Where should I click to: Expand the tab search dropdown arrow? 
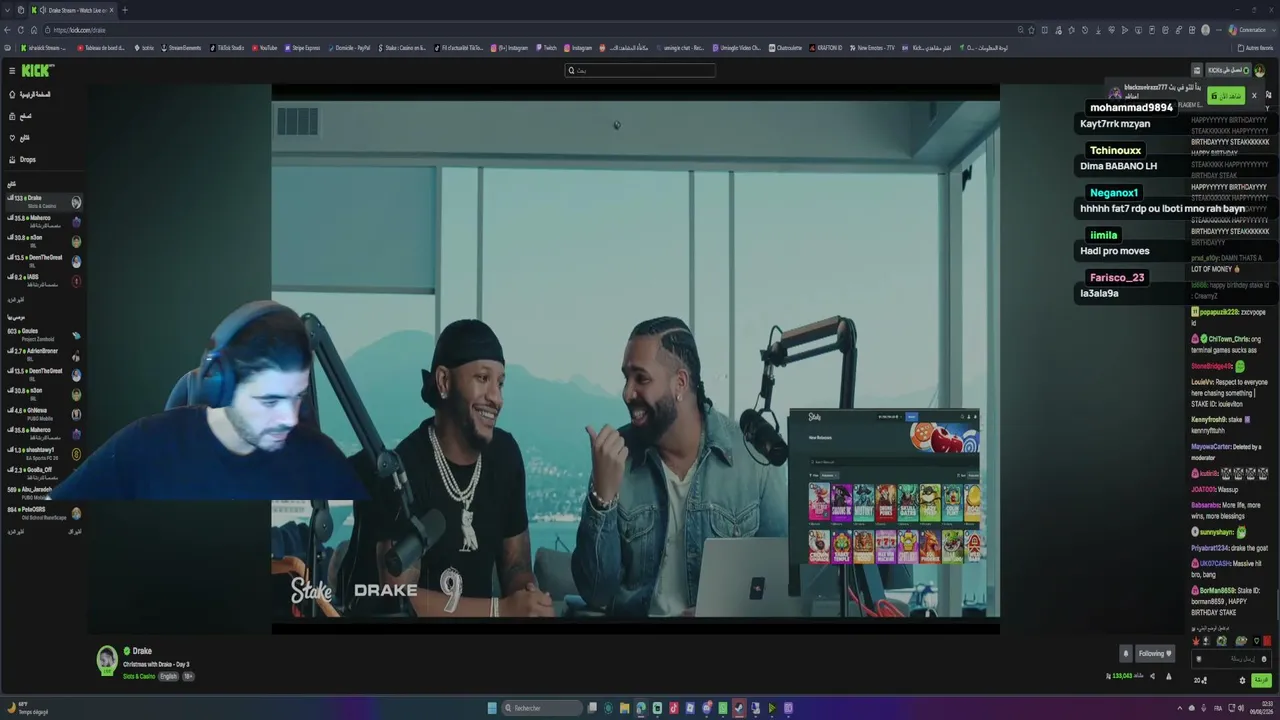(8, 10)
